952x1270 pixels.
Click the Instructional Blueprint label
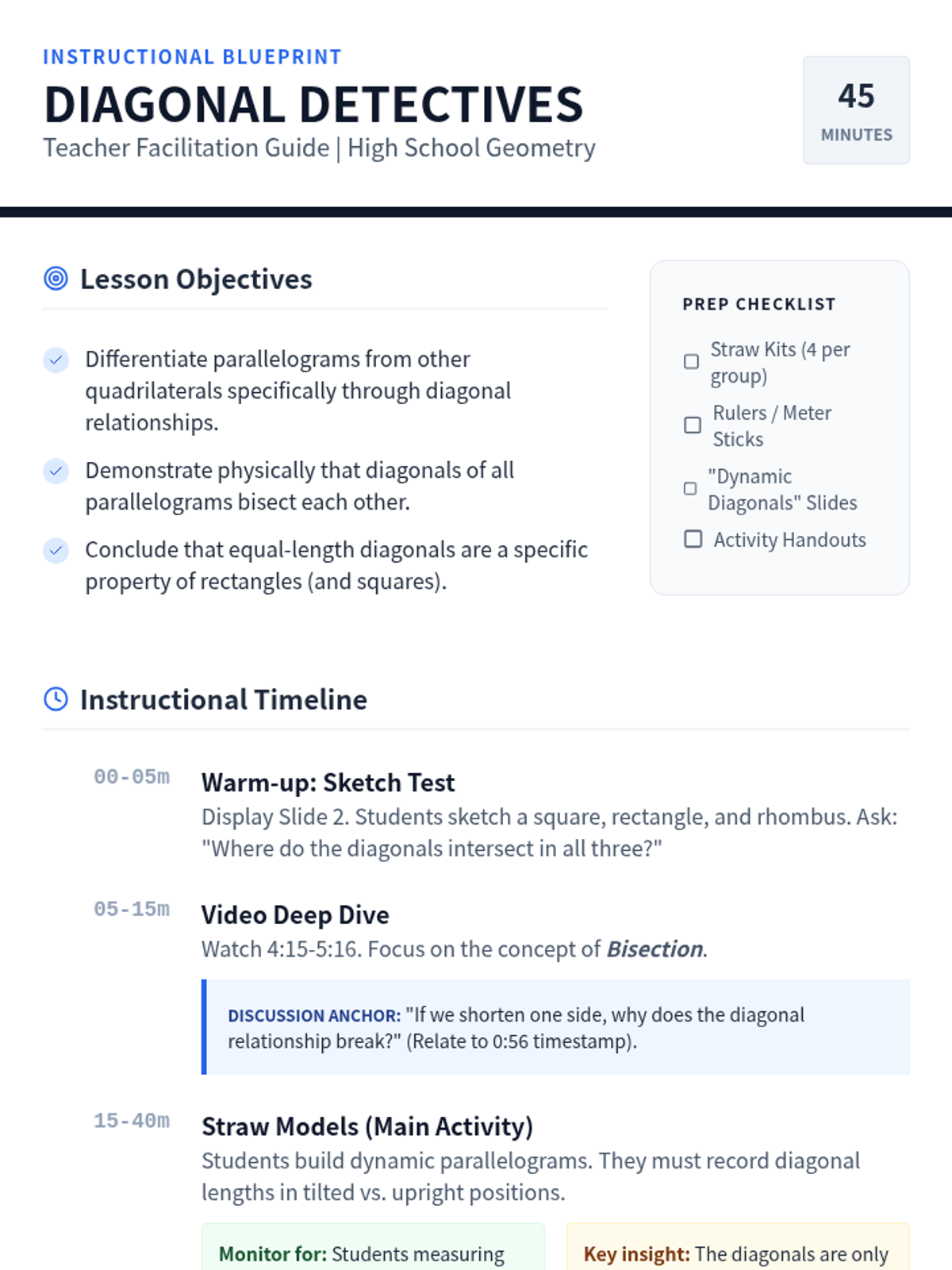click(192, 57)
